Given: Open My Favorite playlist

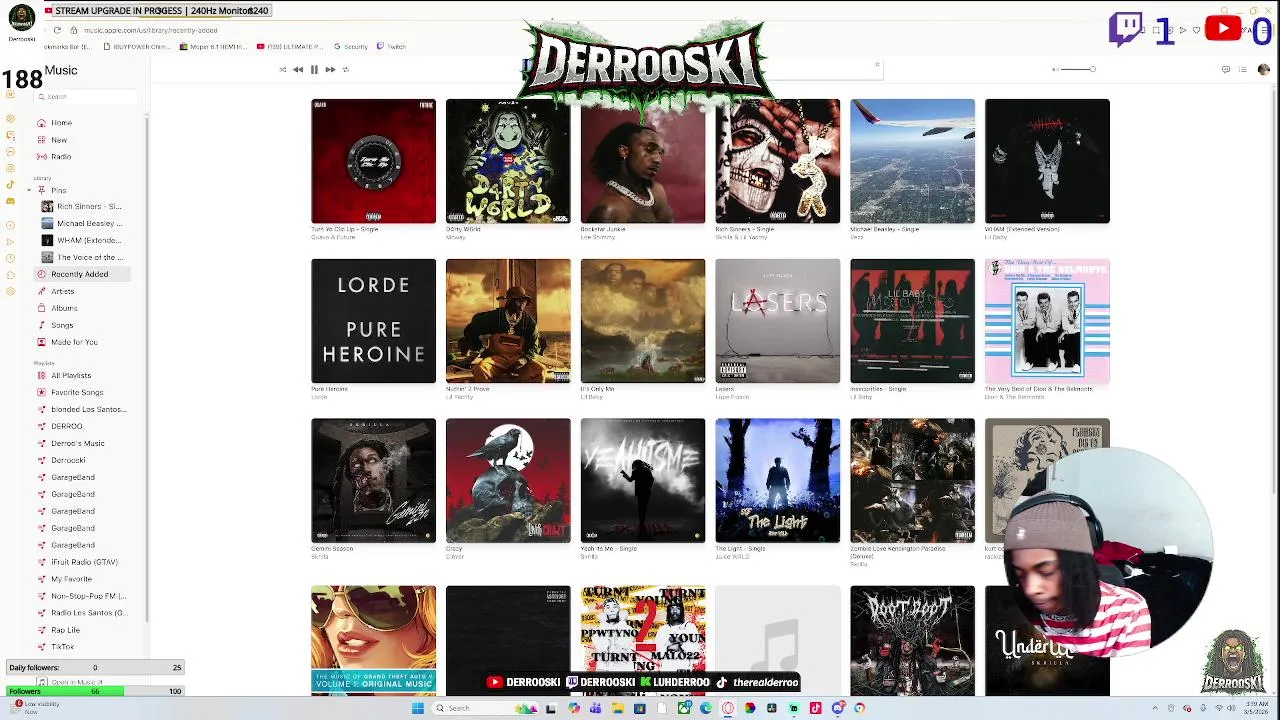Looking at the screenshot, I should 71,579.
